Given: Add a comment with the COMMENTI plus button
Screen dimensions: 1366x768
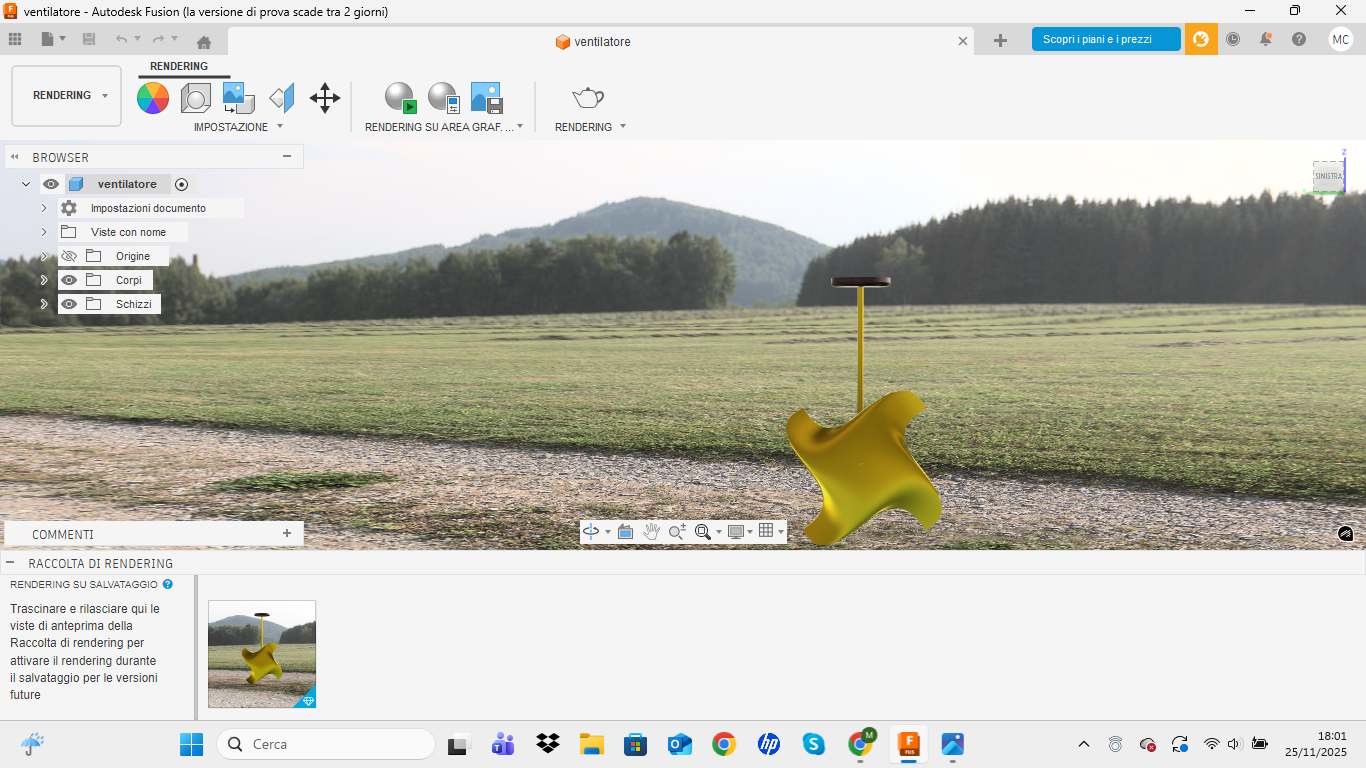Looking at the screenshot, I should coord(288,533).
